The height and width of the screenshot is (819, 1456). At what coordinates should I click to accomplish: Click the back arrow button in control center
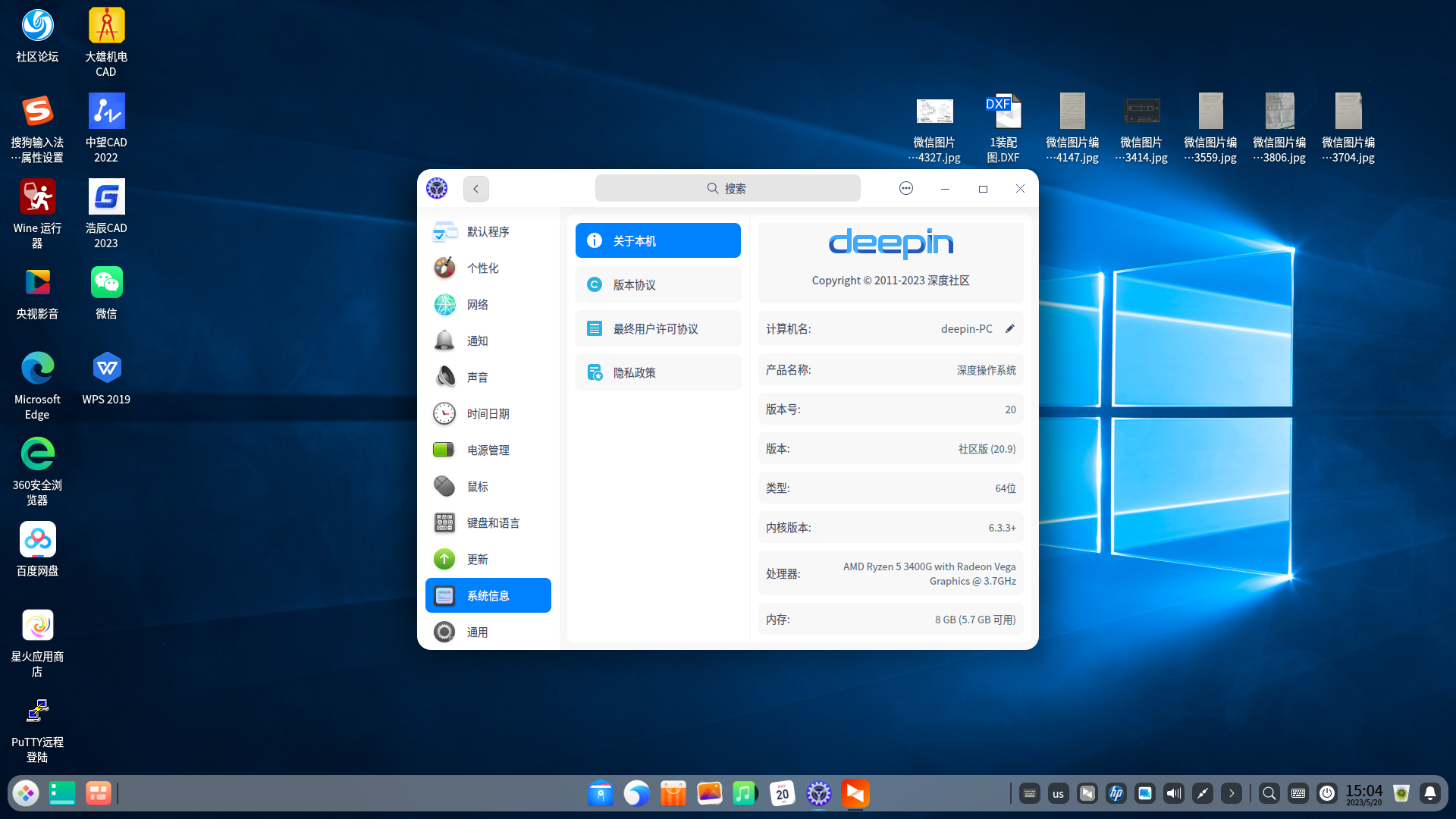point(476,189)
